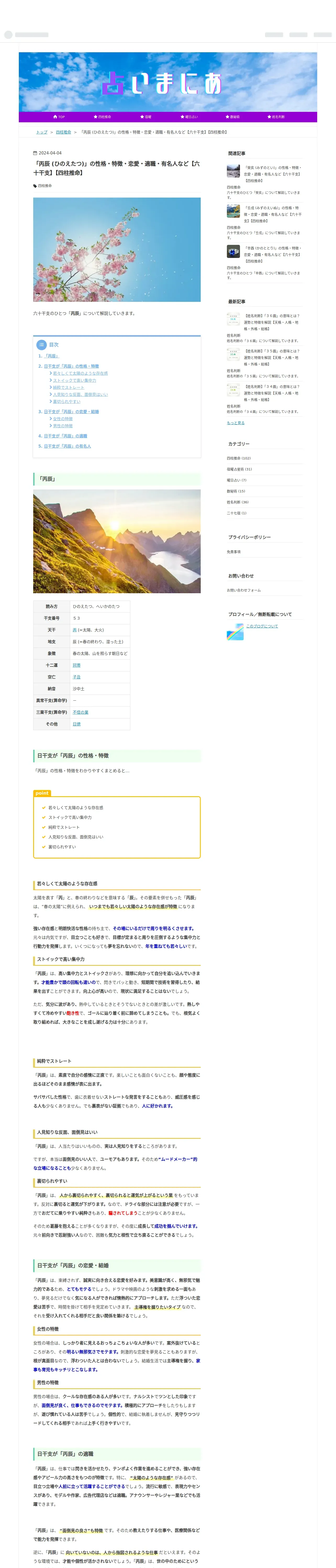Open the related article 辛酉 (かのととり)
Viewport: 336px width, 1568px height.
(x=273, y=255)
